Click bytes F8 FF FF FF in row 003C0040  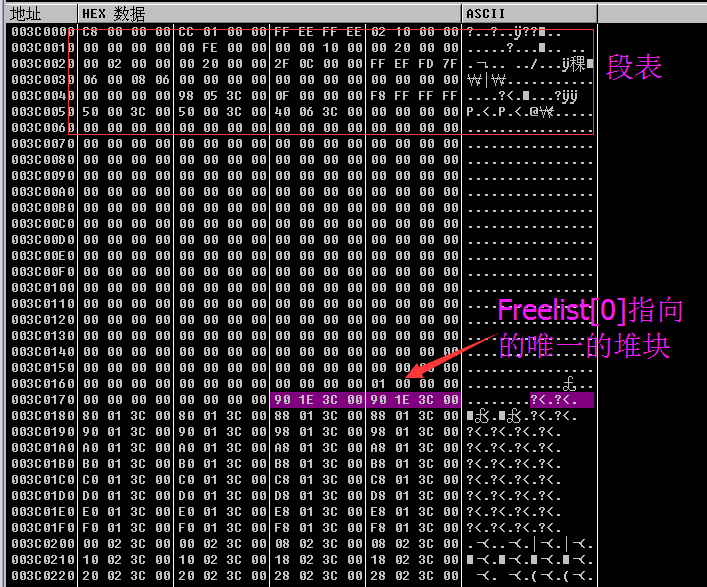[x=414, y=96]
